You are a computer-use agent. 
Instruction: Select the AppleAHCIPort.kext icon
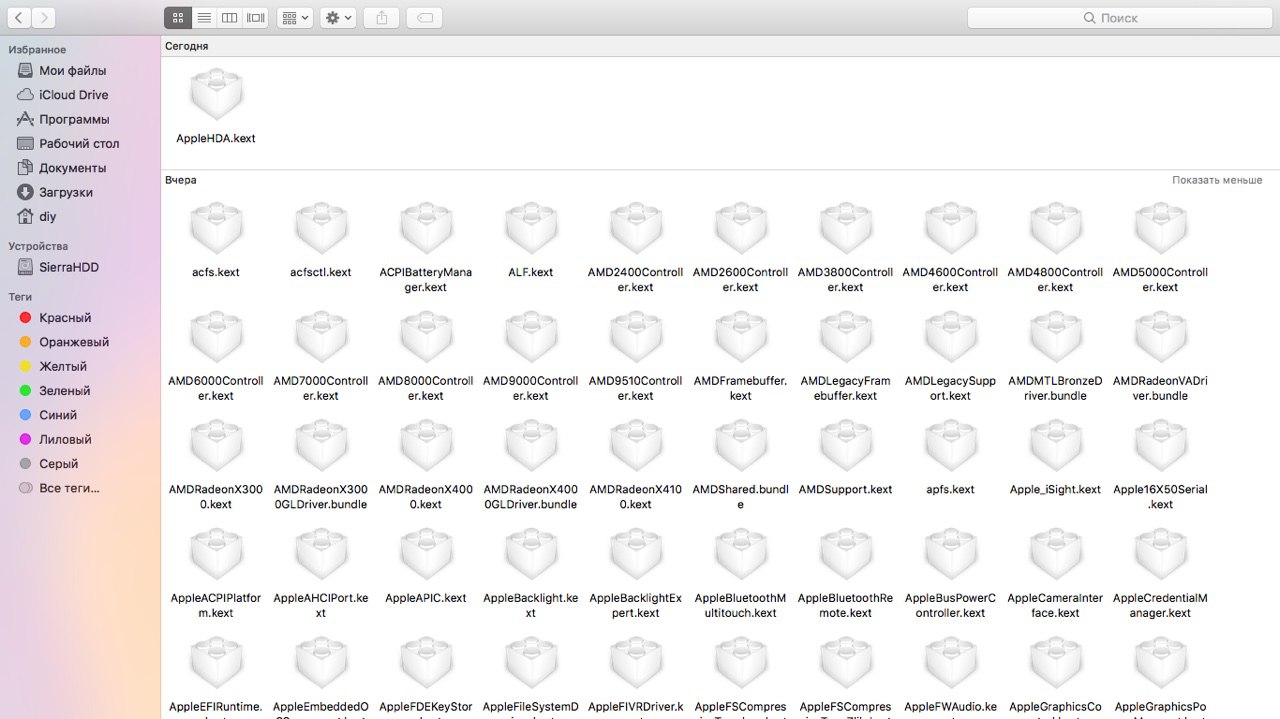(321, 555)
